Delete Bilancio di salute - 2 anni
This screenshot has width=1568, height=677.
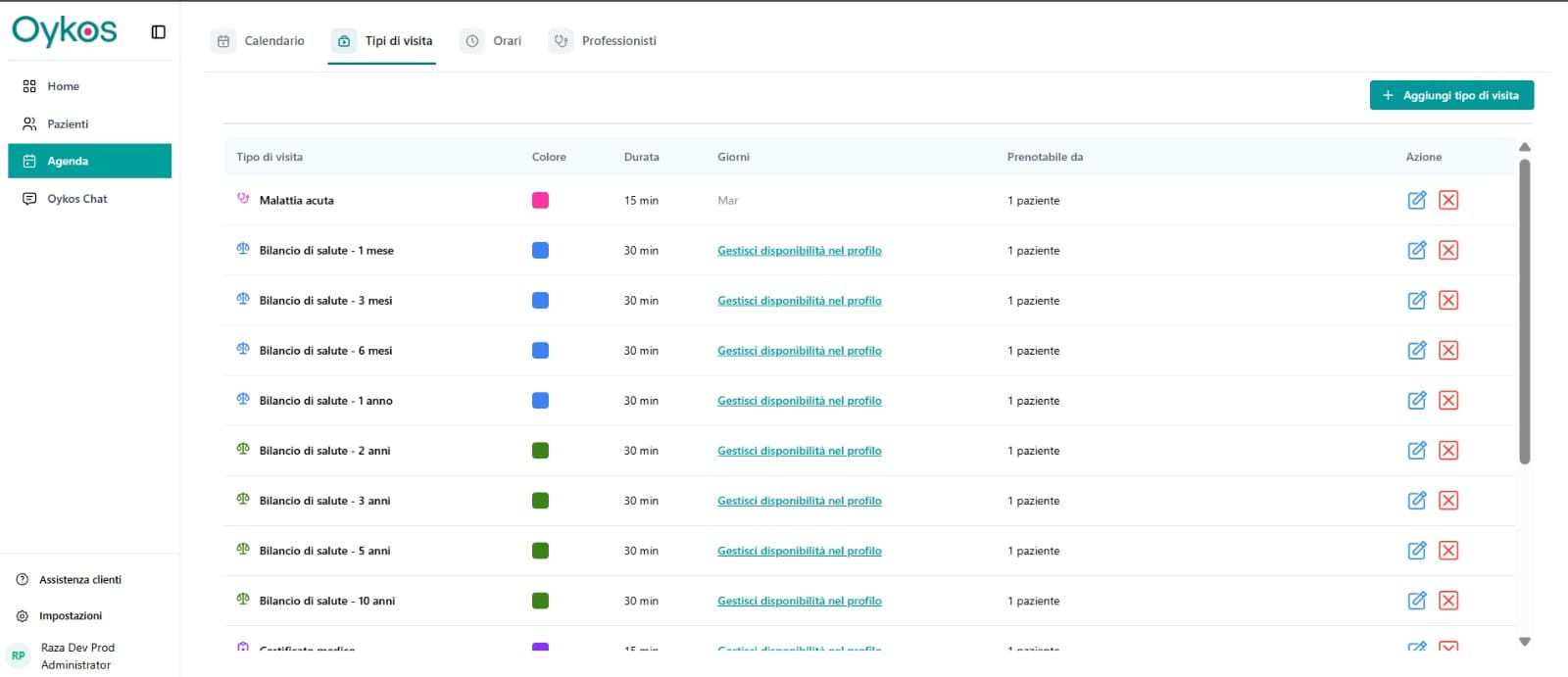click(1448, 450)
